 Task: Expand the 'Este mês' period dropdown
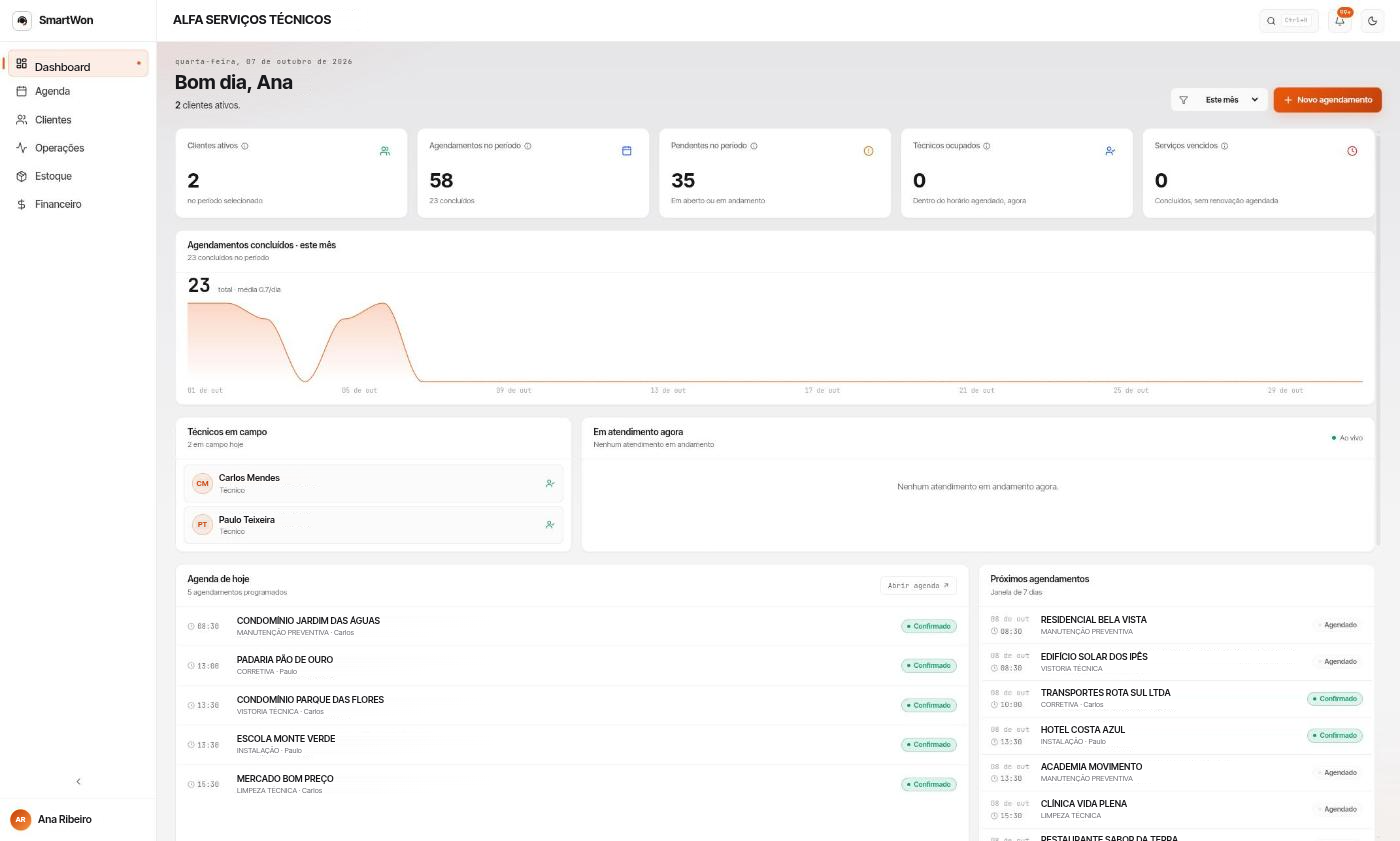tap(1219, 100)
